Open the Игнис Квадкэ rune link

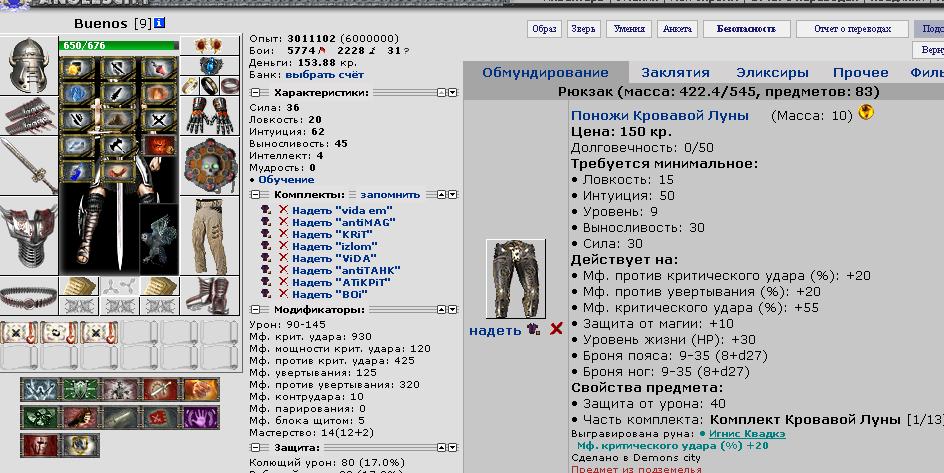747,433
